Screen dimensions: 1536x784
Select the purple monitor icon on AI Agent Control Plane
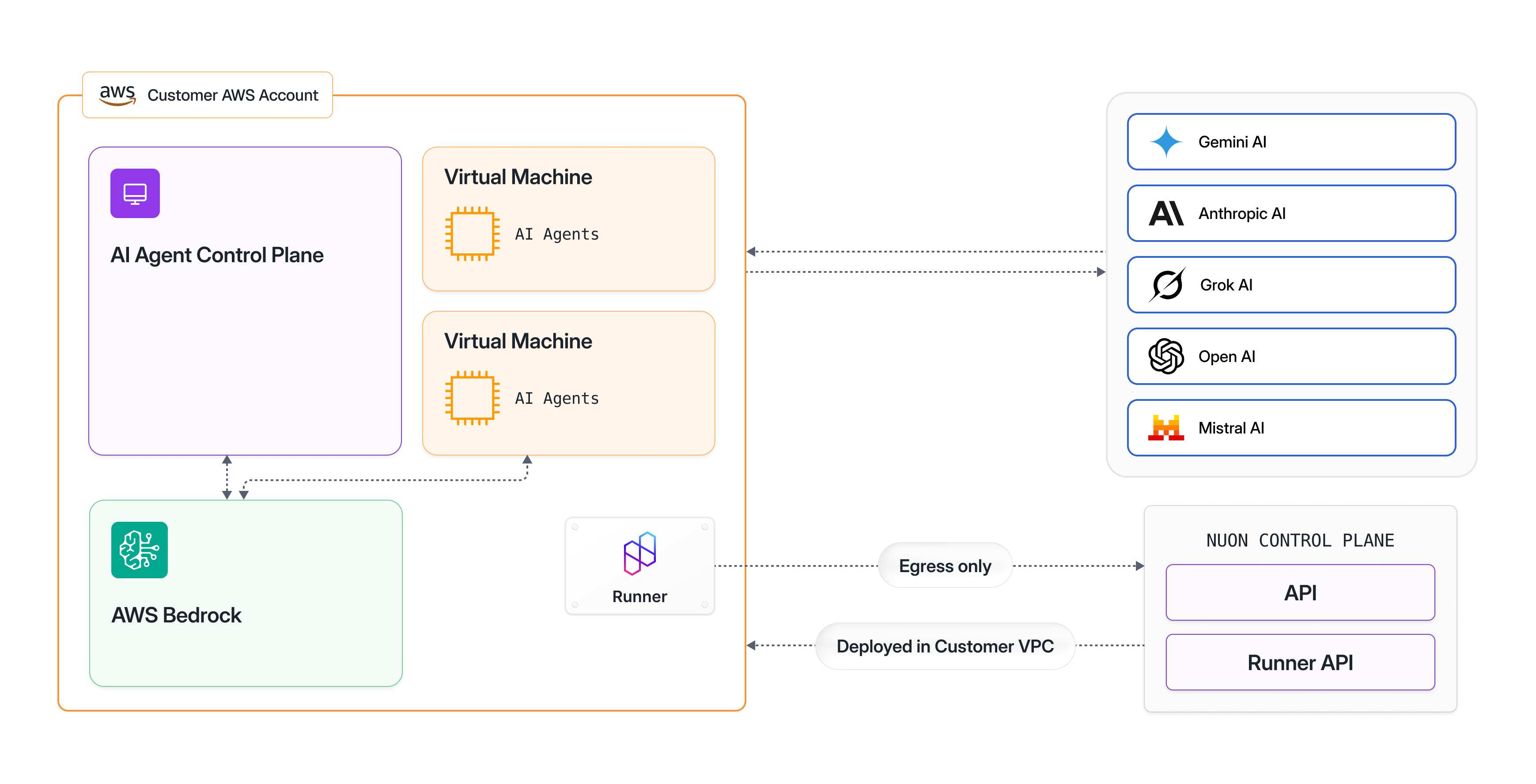pos(135,193)
